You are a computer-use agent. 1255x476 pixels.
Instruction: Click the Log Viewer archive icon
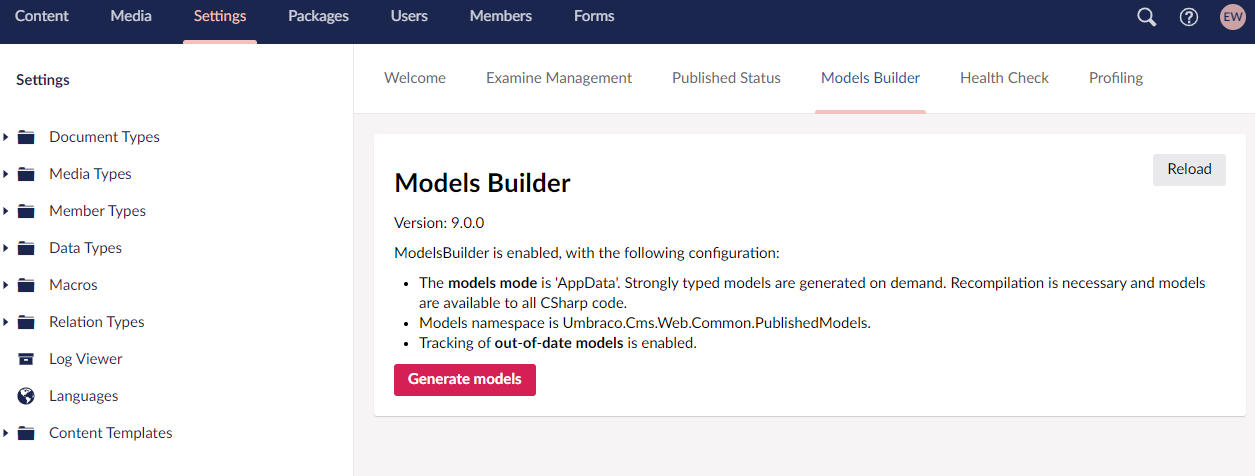click(x=27, y=359)
